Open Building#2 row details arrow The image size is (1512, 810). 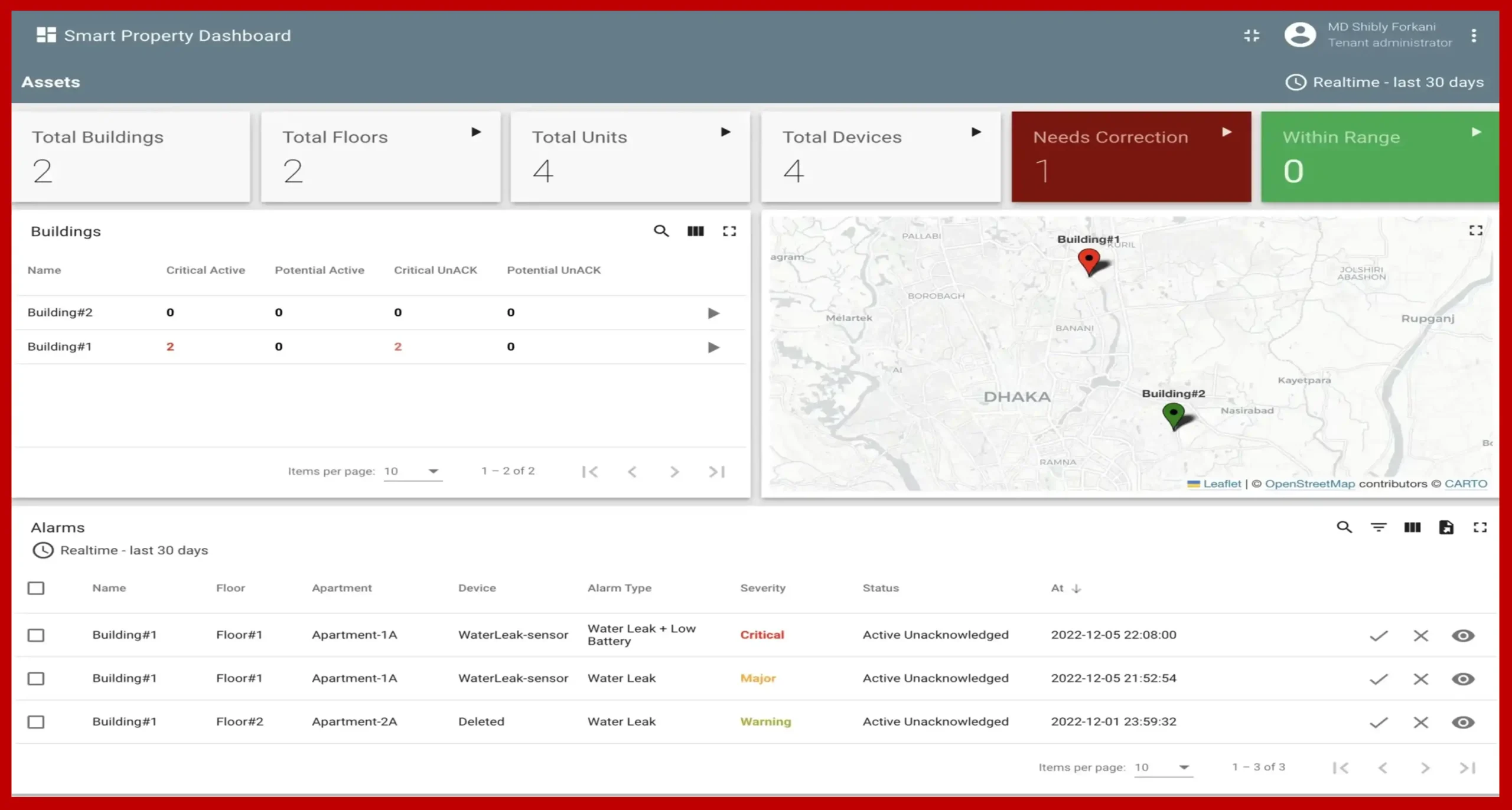coord(713,313)
